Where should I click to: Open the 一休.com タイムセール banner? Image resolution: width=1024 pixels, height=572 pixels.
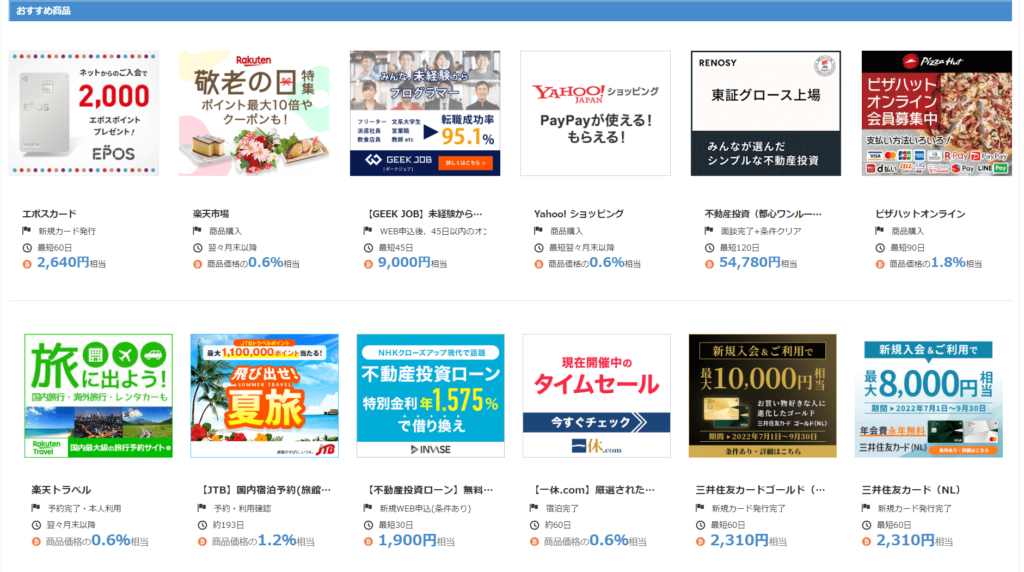tap(596, 396)
